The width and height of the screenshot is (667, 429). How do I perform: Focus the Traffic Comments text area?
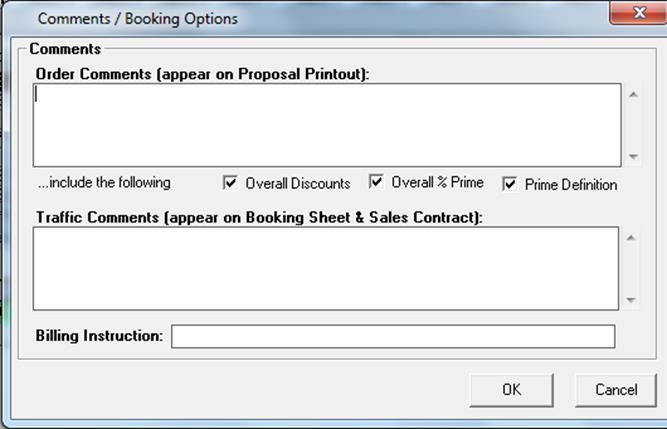(x=325, y=268)
